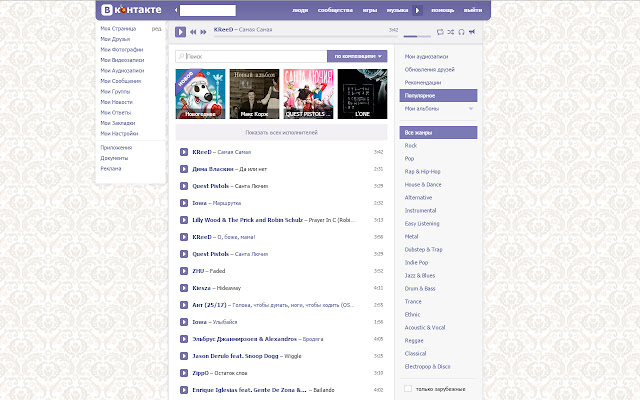Open Моя Страница in left sidebar
640x400 pixels.
[x=118, y=29]
